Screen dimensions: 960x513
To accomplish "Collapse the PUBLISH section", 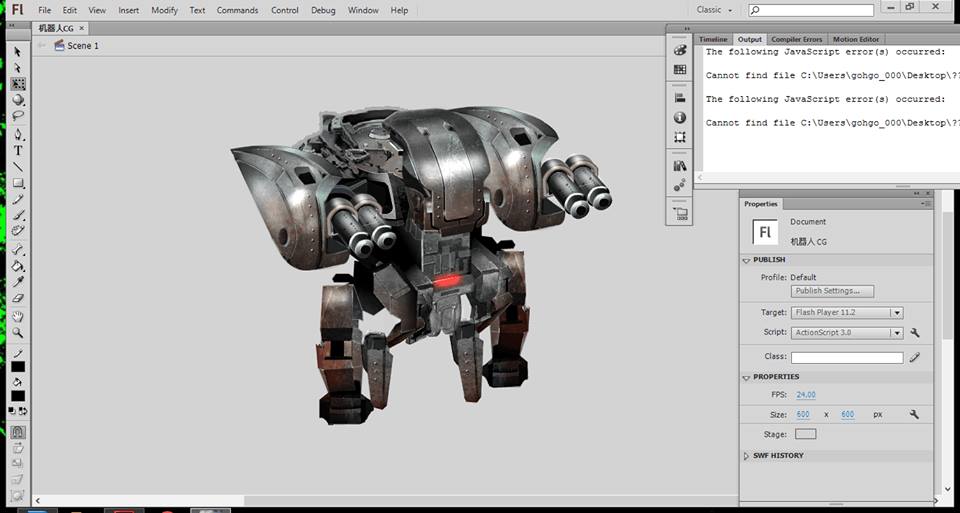I will (x=746, y=260).
